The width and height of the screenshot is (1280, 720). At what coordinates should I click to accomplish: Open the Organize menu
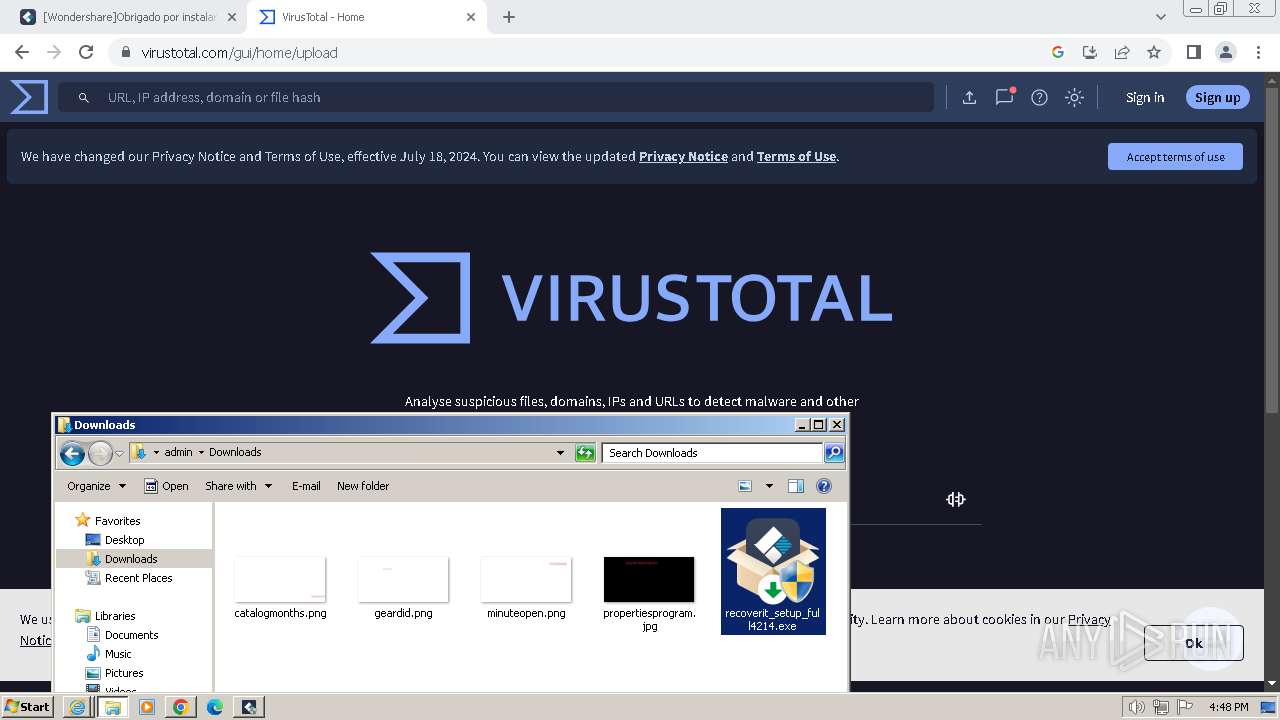(x=97, y=486)
